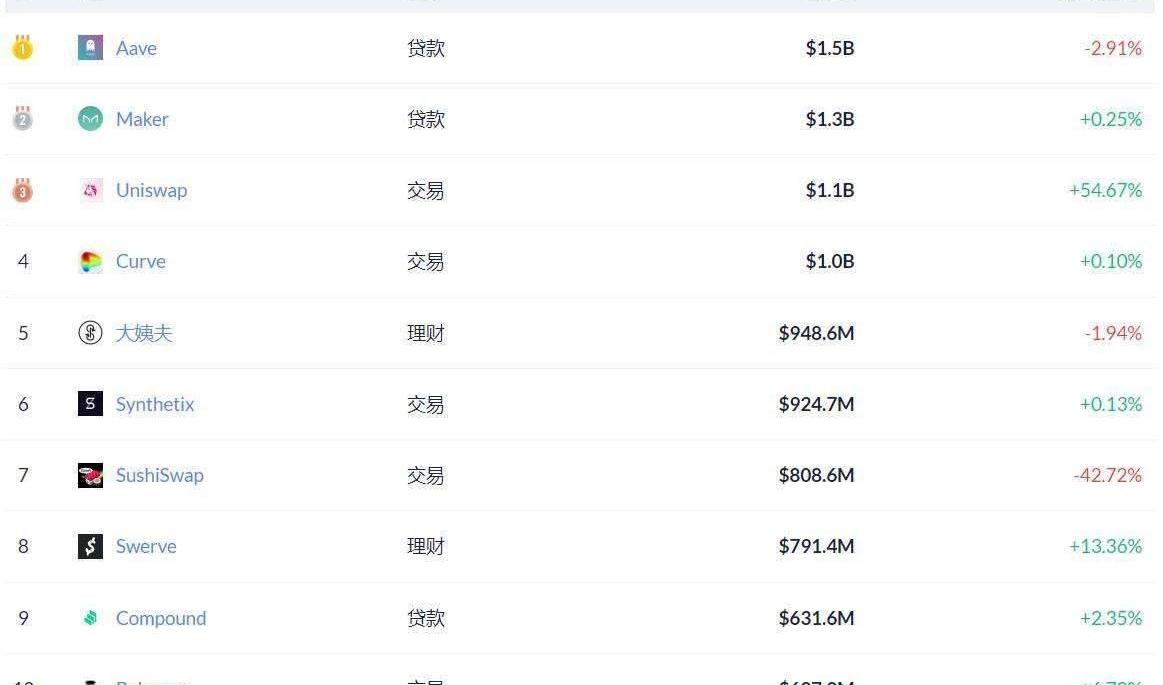Image resolution: width=1163 pixels, height=685 pixels.
Task: Click Maker's 贷款 category label
Action: point(425,119)
